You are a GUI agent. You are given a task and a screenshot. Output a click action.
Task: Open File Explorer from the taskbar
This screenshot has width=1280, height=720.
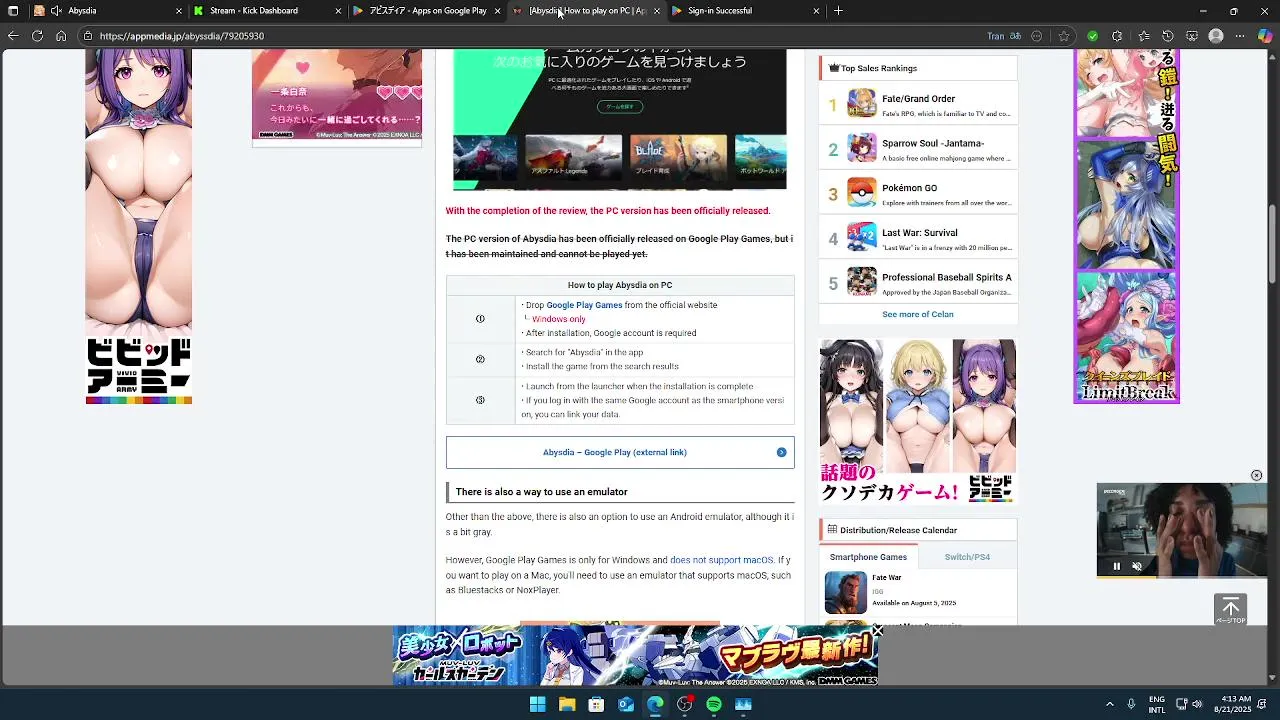[x=567, y=704]
